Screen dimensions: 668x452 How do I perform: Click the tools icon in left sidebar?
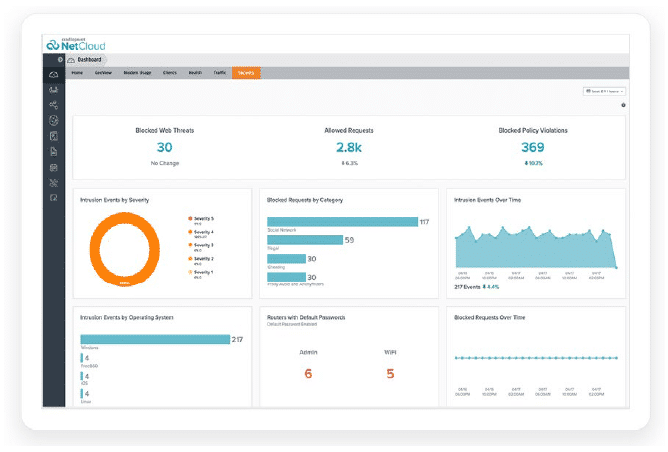tap(54, 183)
